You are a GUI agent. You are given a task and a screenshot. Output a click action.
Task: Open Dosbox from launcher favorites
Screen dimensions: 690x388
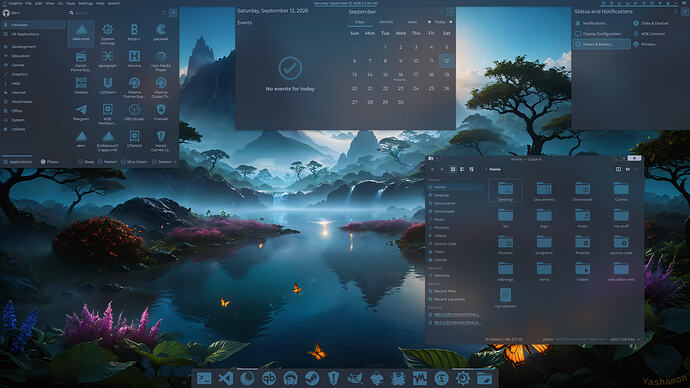[81, 86]
